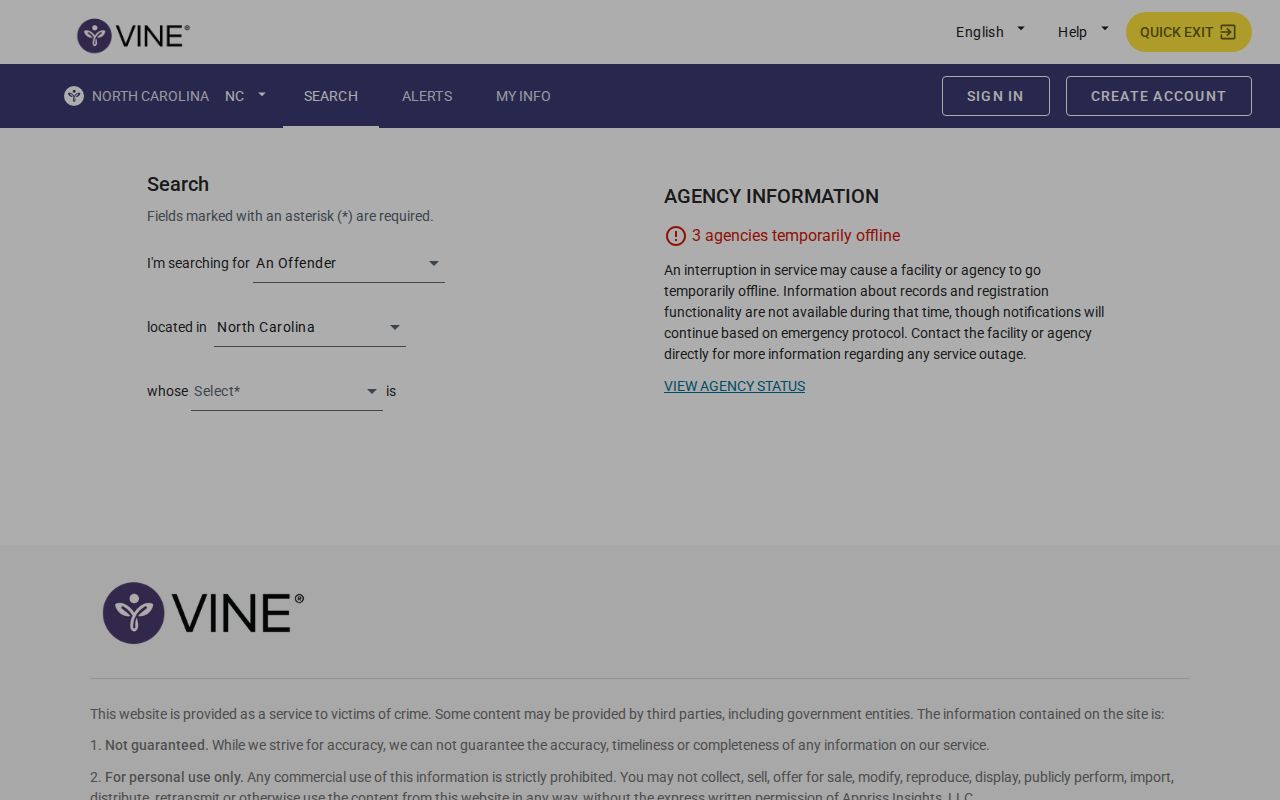Open the VIEW AGENCY STATUS link
Image resolution: width=1280 pixels, height=800 pixels.
pyautogui.click(x=735, y=386)
